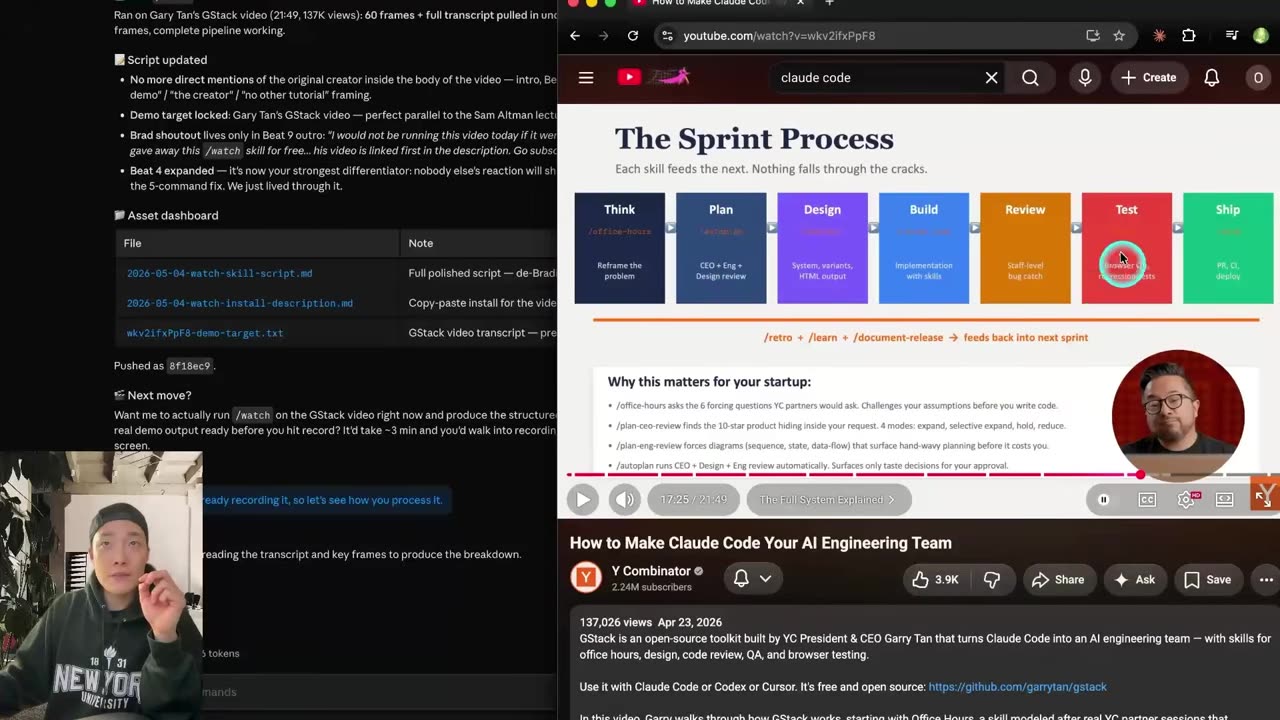The height and width of the screenshot is (720, 1280).
Task: Play the video
Action: point(582,499)
